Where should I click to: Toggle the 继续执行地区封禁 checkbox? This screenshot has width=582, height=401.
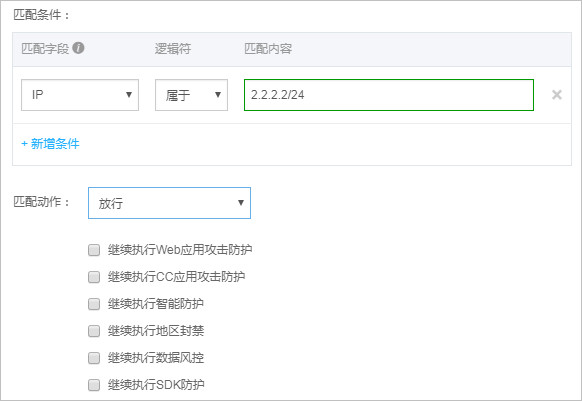click(94, 331)
